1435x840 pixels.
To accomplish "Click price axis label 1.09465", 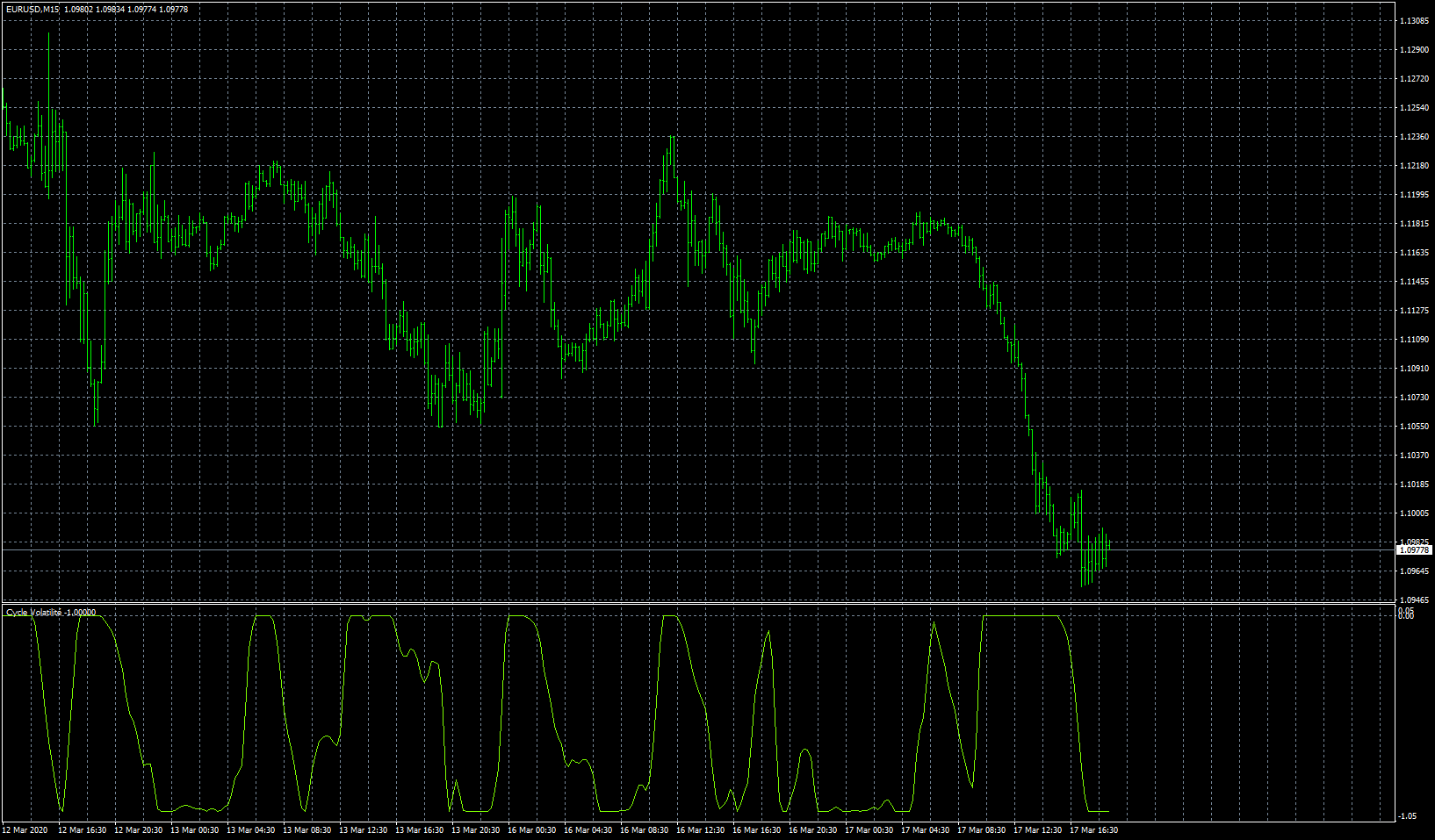I will pos(1414,600).
